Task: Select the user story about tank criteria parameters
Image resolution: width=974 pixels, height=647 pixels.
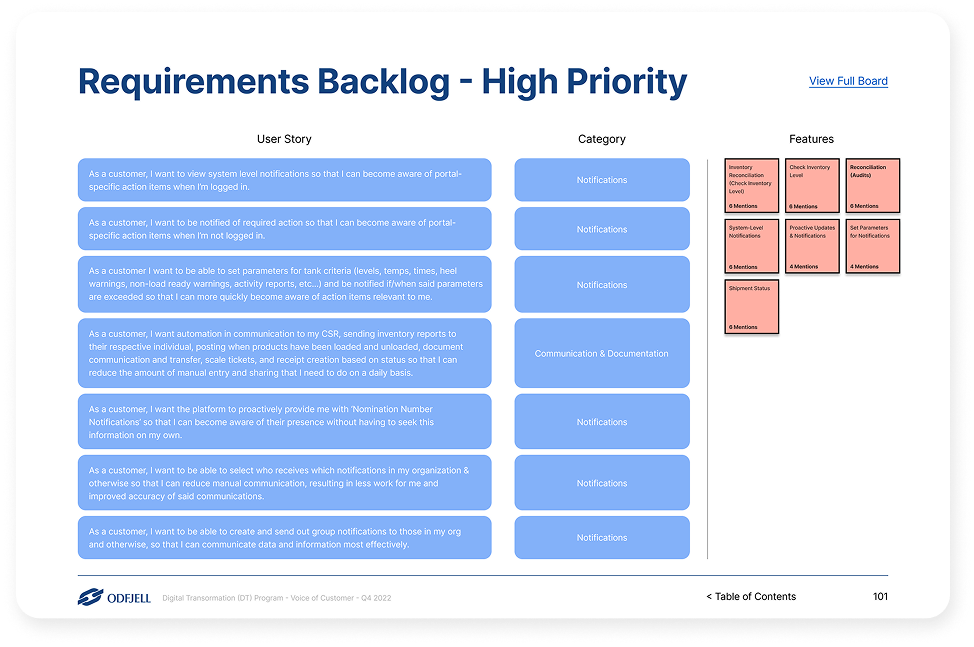Action: coord(284,284)
